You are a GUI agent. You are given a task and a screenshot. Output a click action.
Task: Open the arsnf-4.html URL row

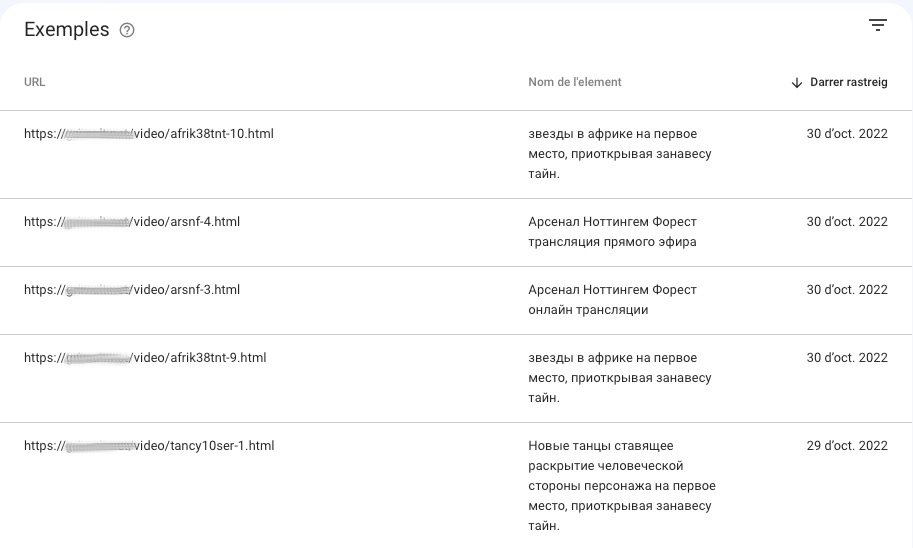pyautogui.click(x=132, y=222)
